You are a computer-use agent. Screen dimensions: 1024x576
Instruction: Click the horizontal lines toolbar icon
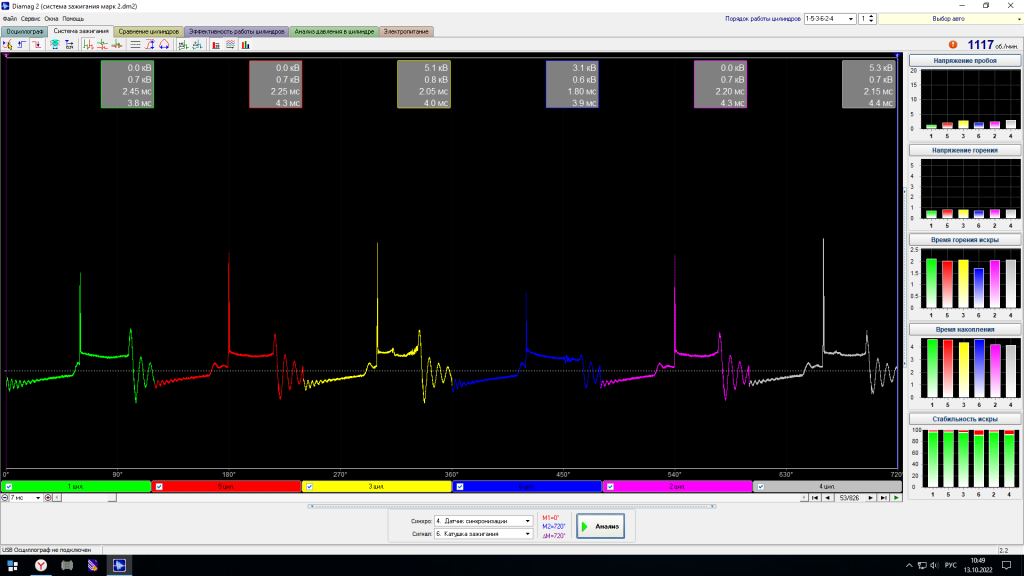(135, 44)
